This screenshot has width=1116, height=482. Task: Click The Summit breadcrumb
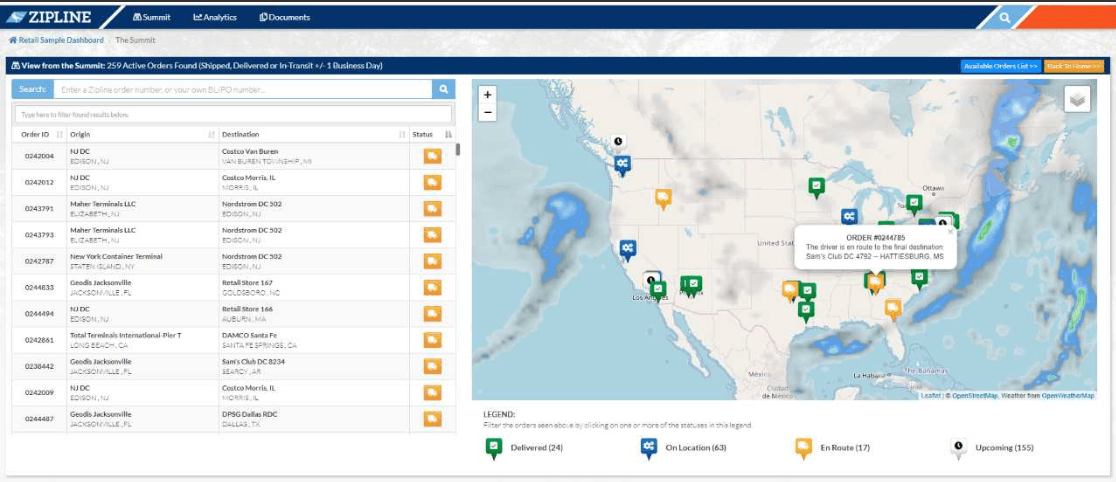(135, 40)
